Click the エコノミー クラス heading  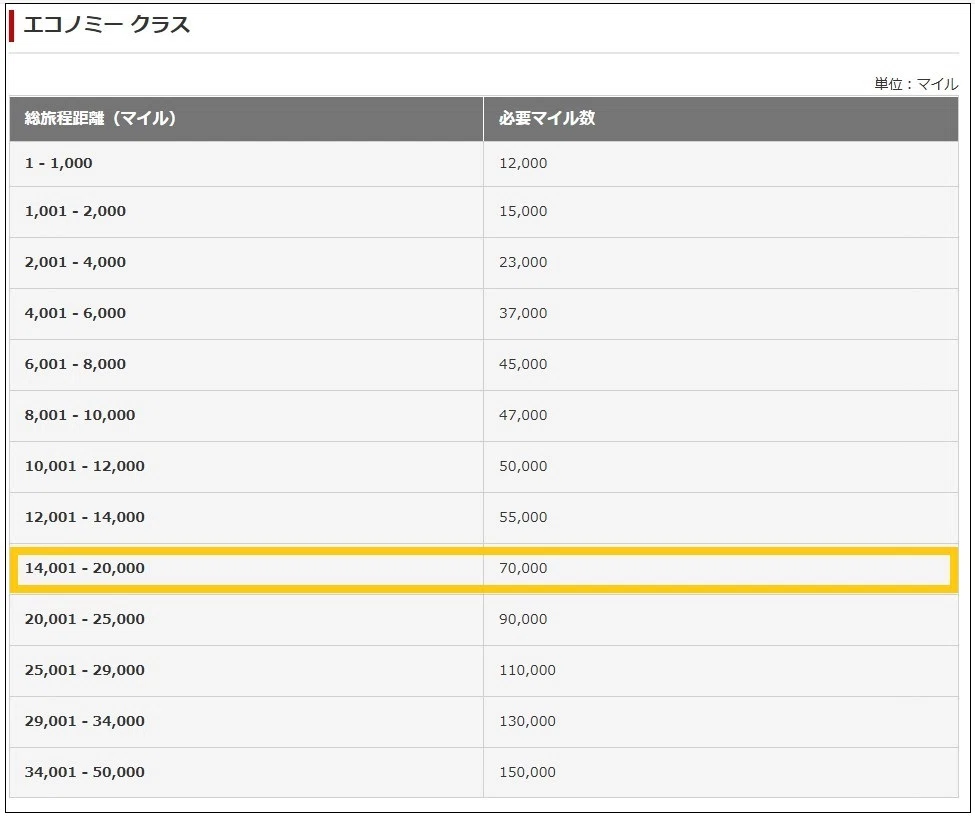[x=106, y=25]
